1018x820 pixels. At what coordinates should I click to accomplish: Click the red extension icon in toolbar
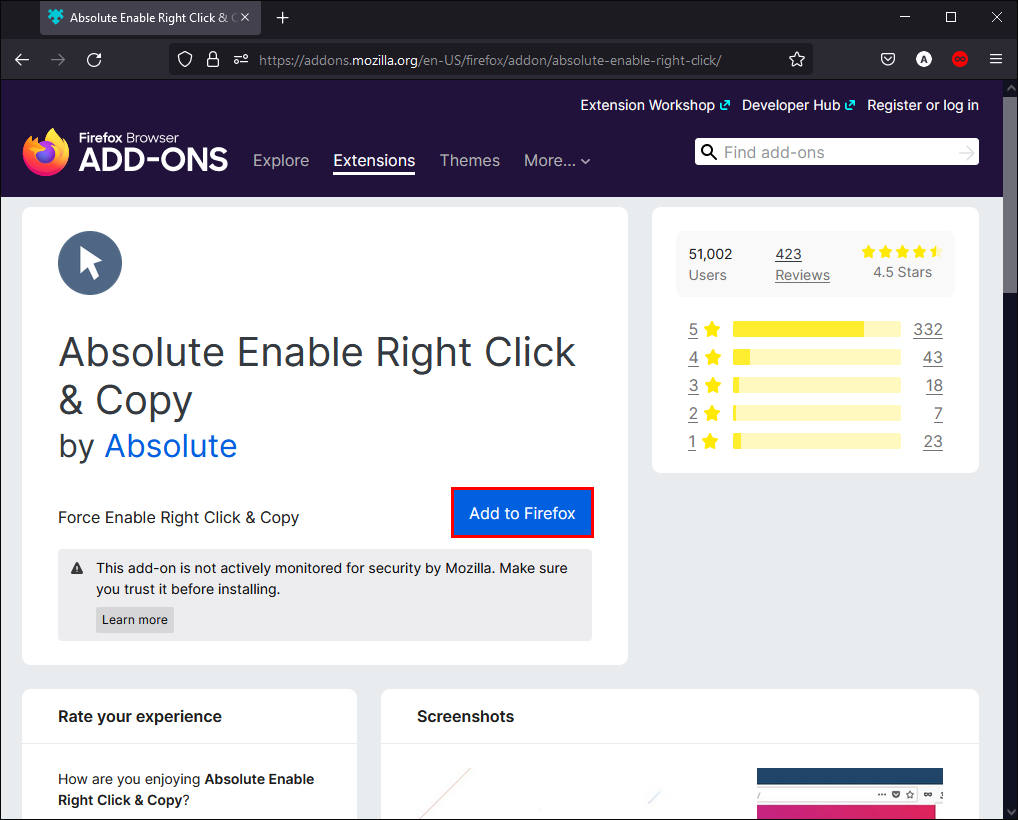[x=960, y=60]
